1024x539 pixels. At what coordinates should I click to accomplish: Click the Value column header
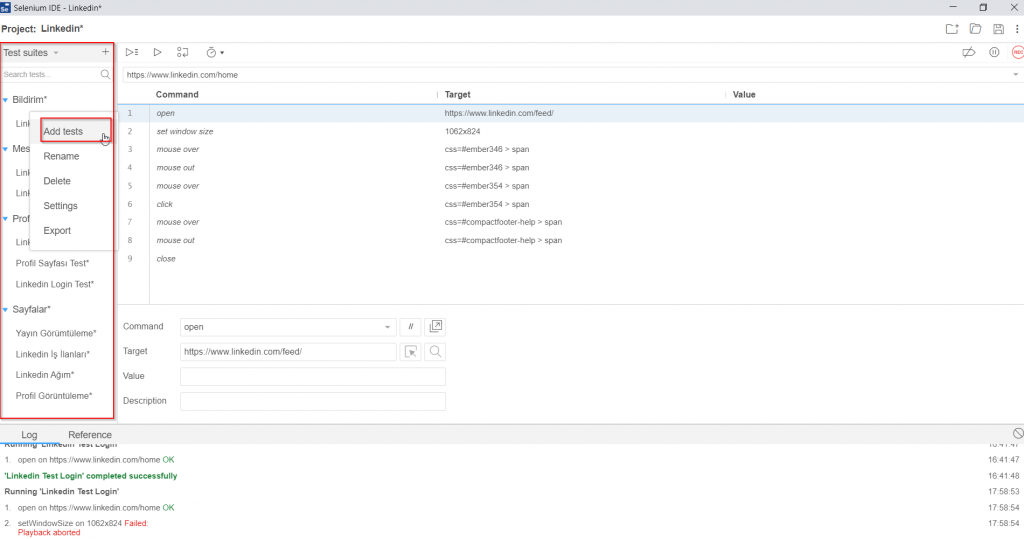[x=744, y=95]
